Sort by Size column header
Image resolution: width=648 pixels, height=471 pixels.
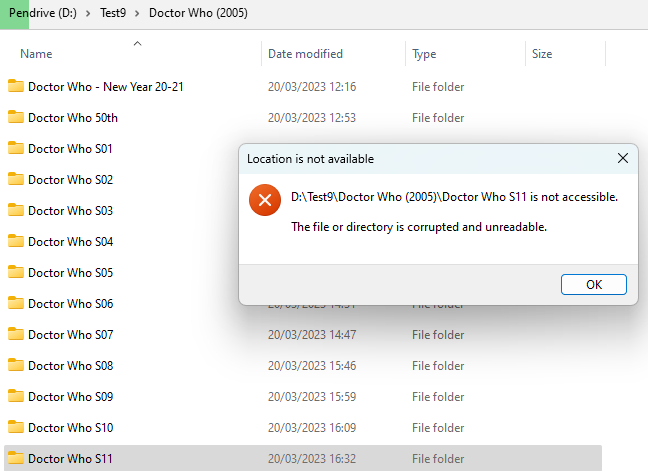point(542,54)
